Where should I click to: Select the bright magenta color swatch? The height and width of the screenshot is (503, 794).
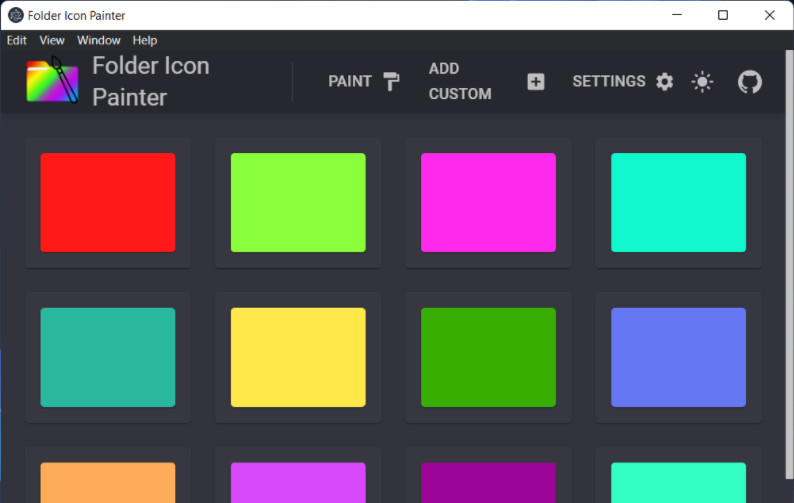pos(488,203)
